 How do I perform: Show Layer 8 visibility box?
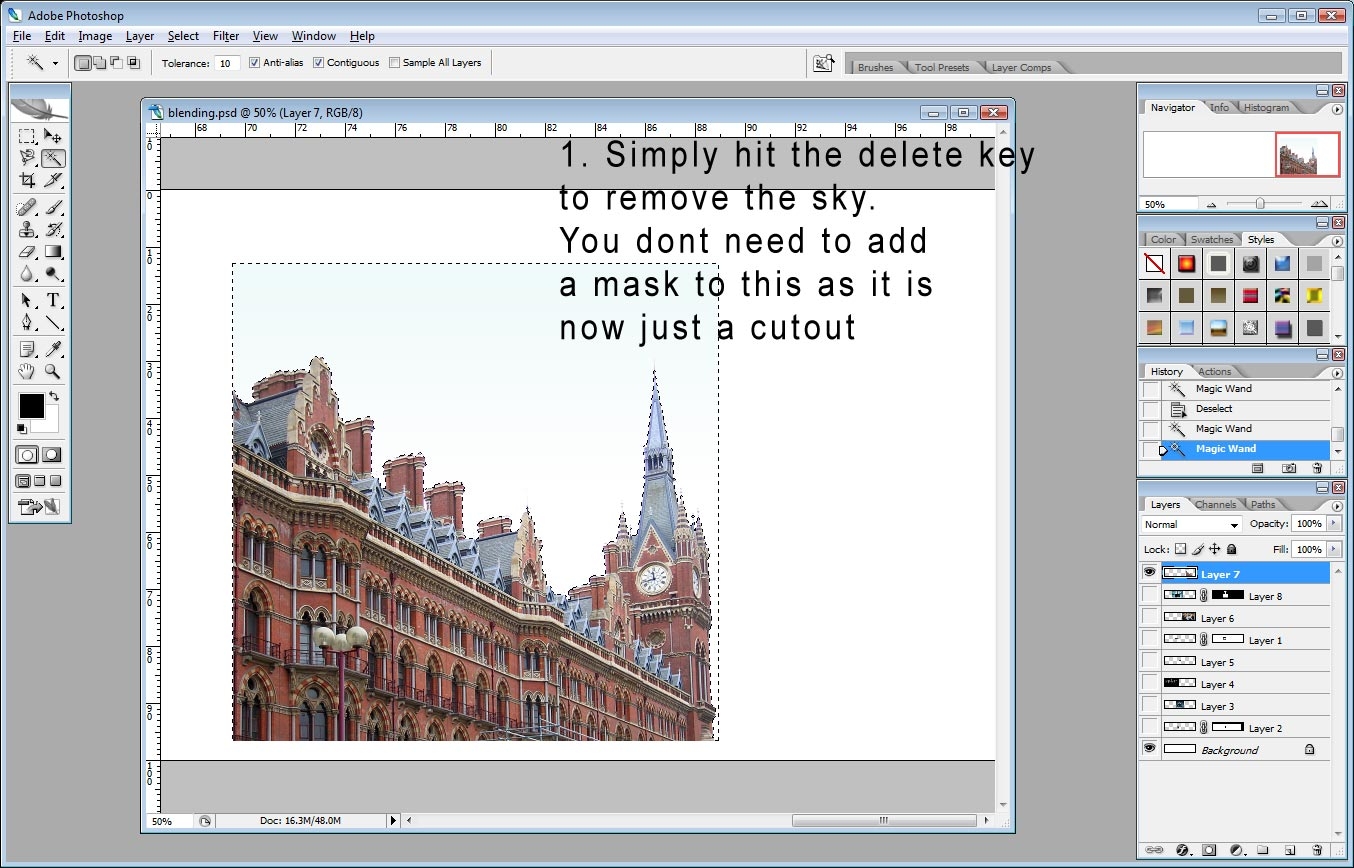1150,595
